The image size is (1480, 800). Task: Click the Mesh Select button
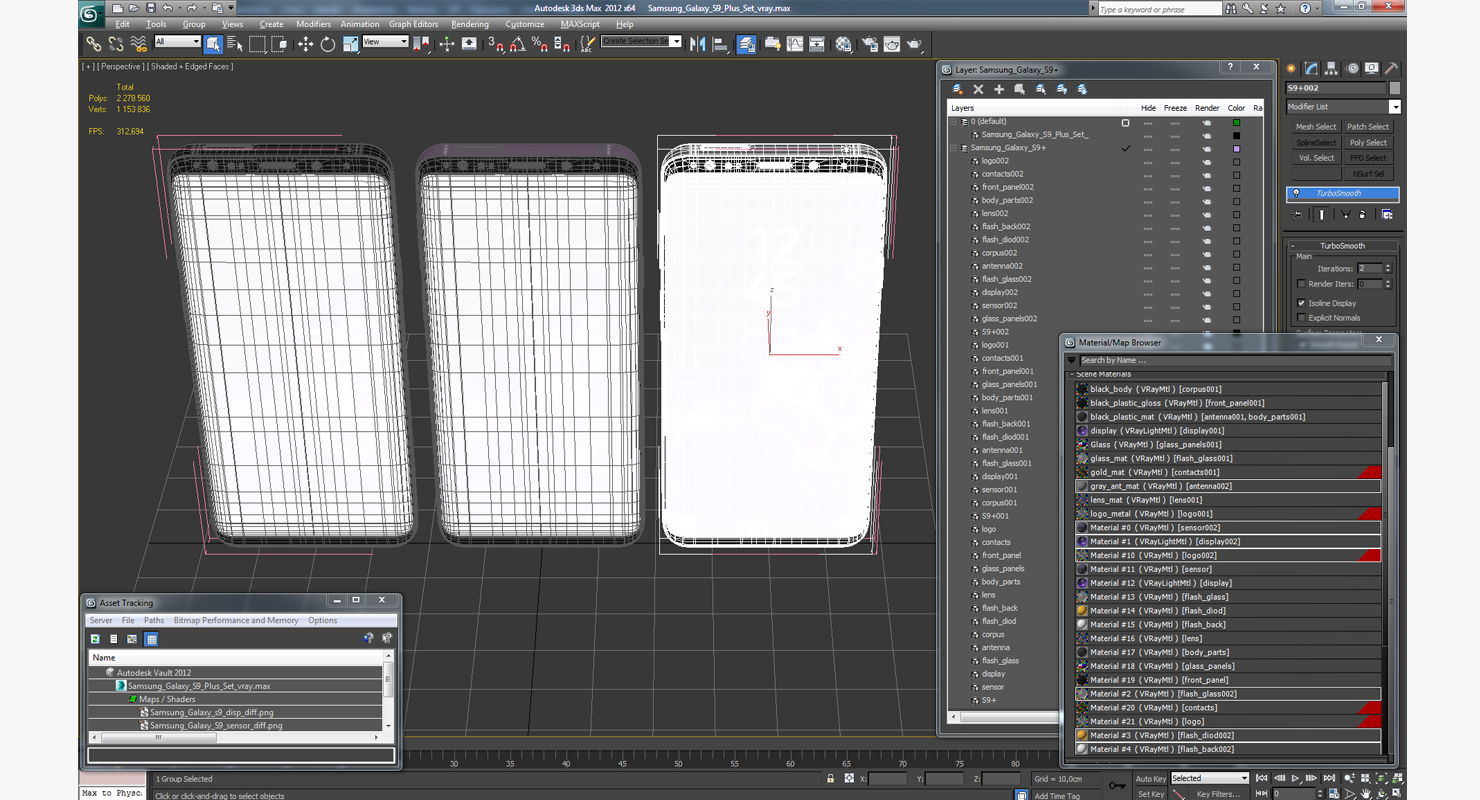1315,127
